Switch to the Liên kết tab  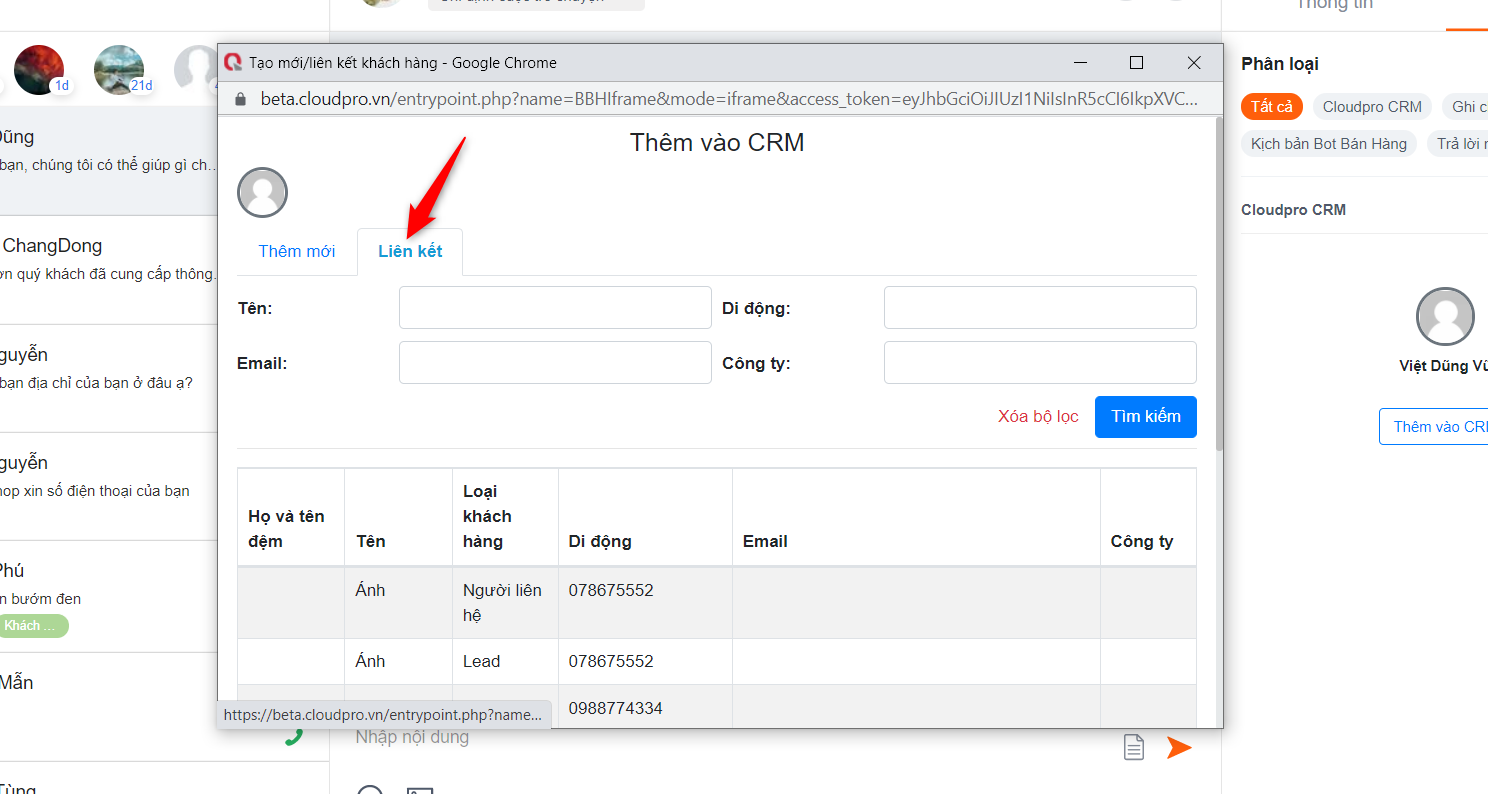(x=410, y=251)
